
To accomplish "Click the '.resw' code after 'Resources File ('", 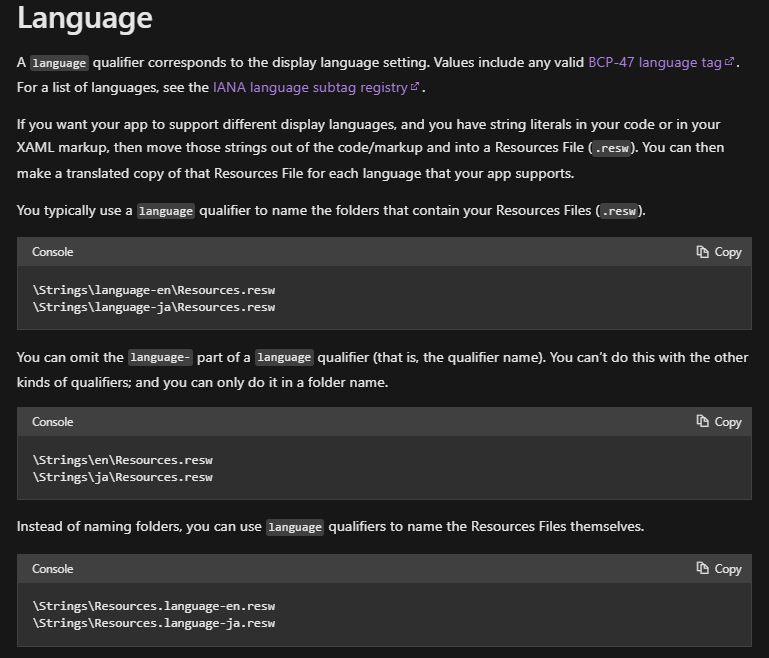I will click(612, 148).
